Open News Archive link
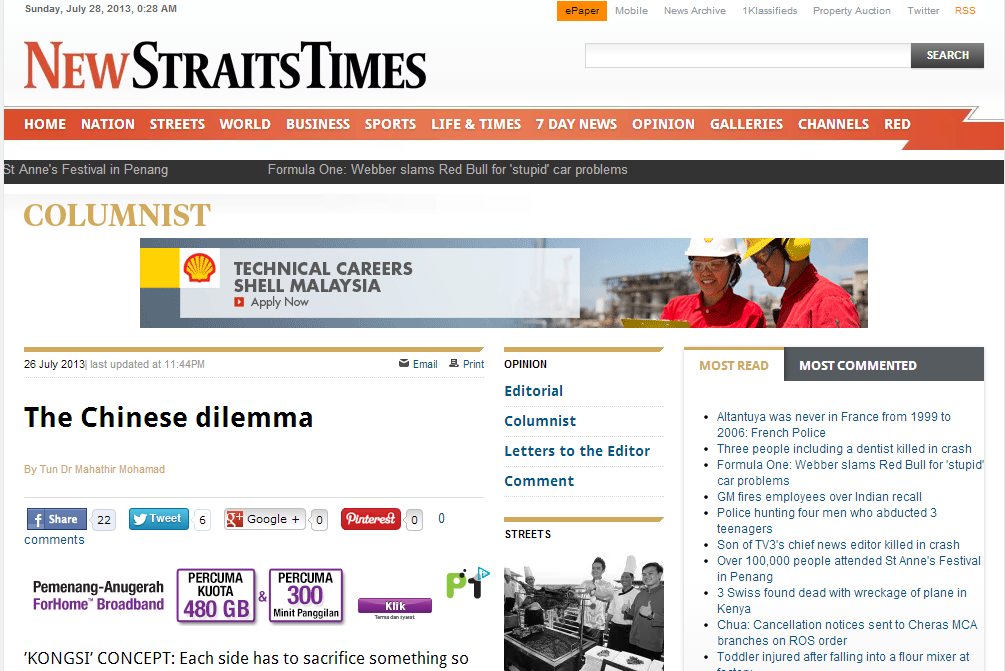Viewport: 1005px width, 671px height. [x=695, y=11]
